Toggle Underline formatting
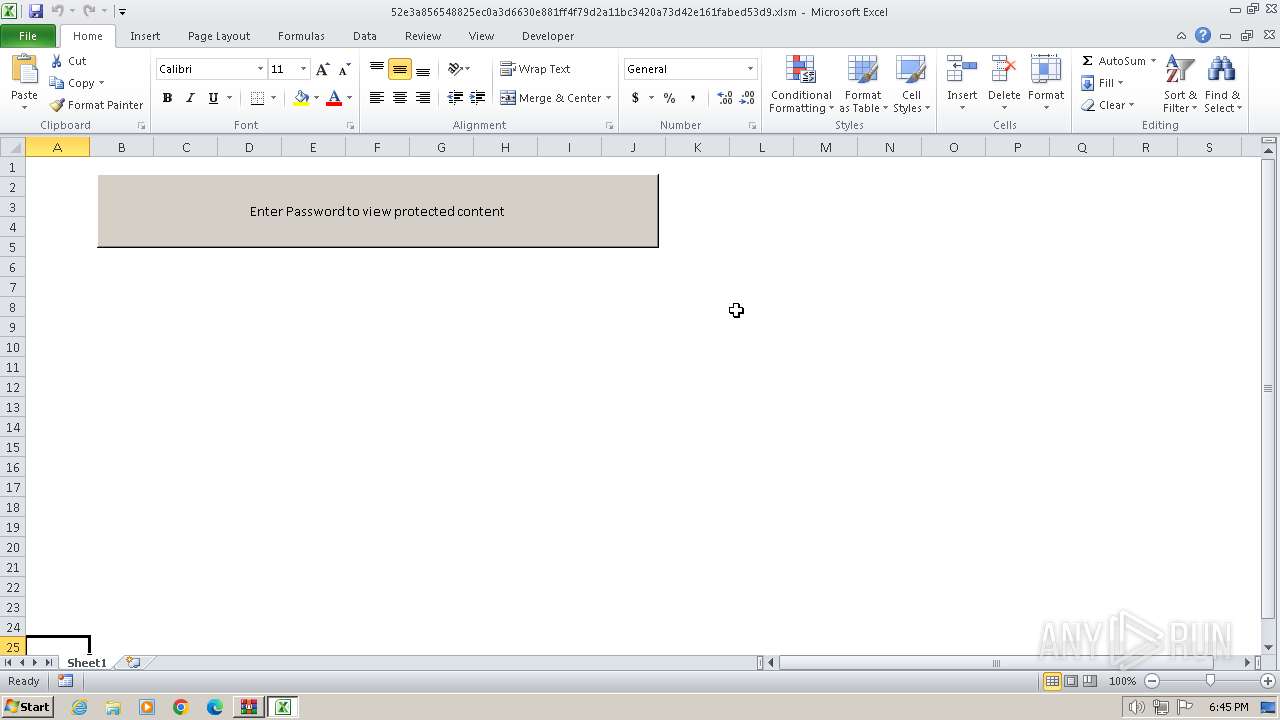1280x720 pixels. [213, 98]
